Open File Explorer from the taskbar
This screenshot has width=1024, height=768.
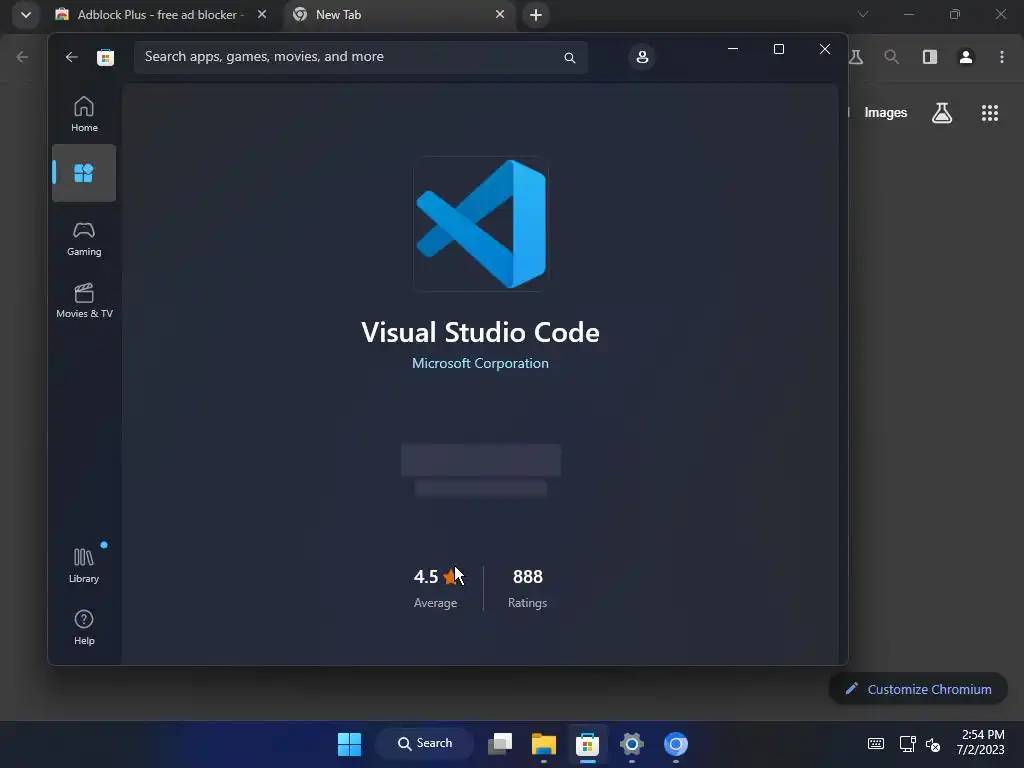[543, 744]
